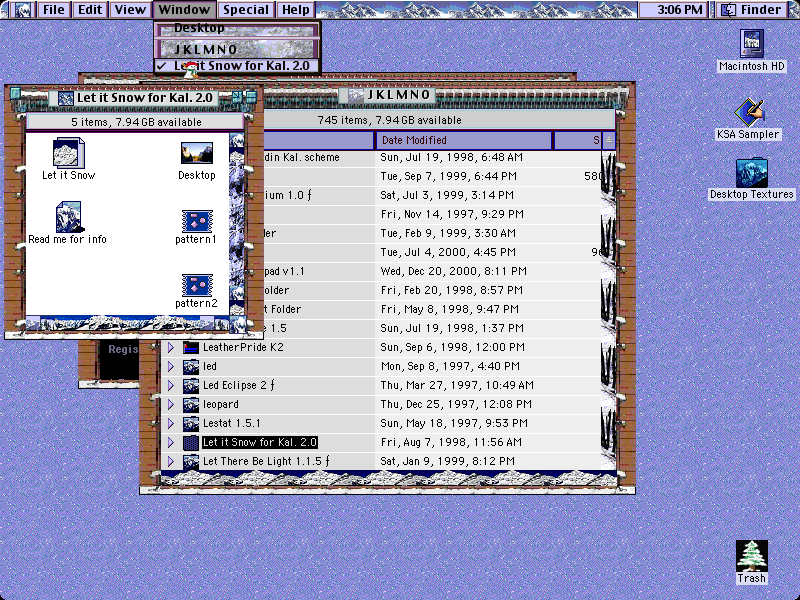Open the View menu

pyautogui.click(x=130, y=10)
